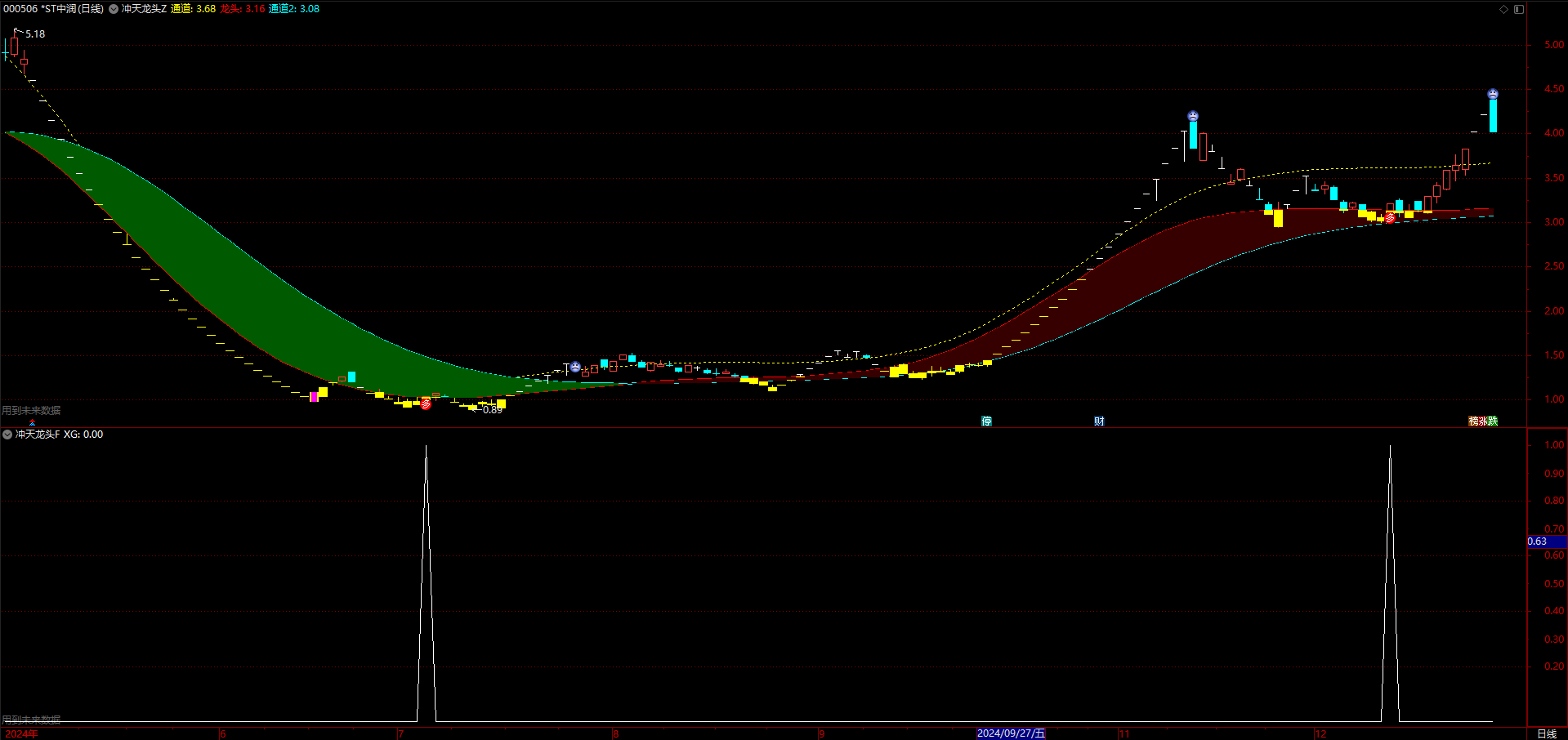The width and height of the screenshot is (1568, 740).
Task: Click the 5.18 high price annotation
Action: pos(35,34)
